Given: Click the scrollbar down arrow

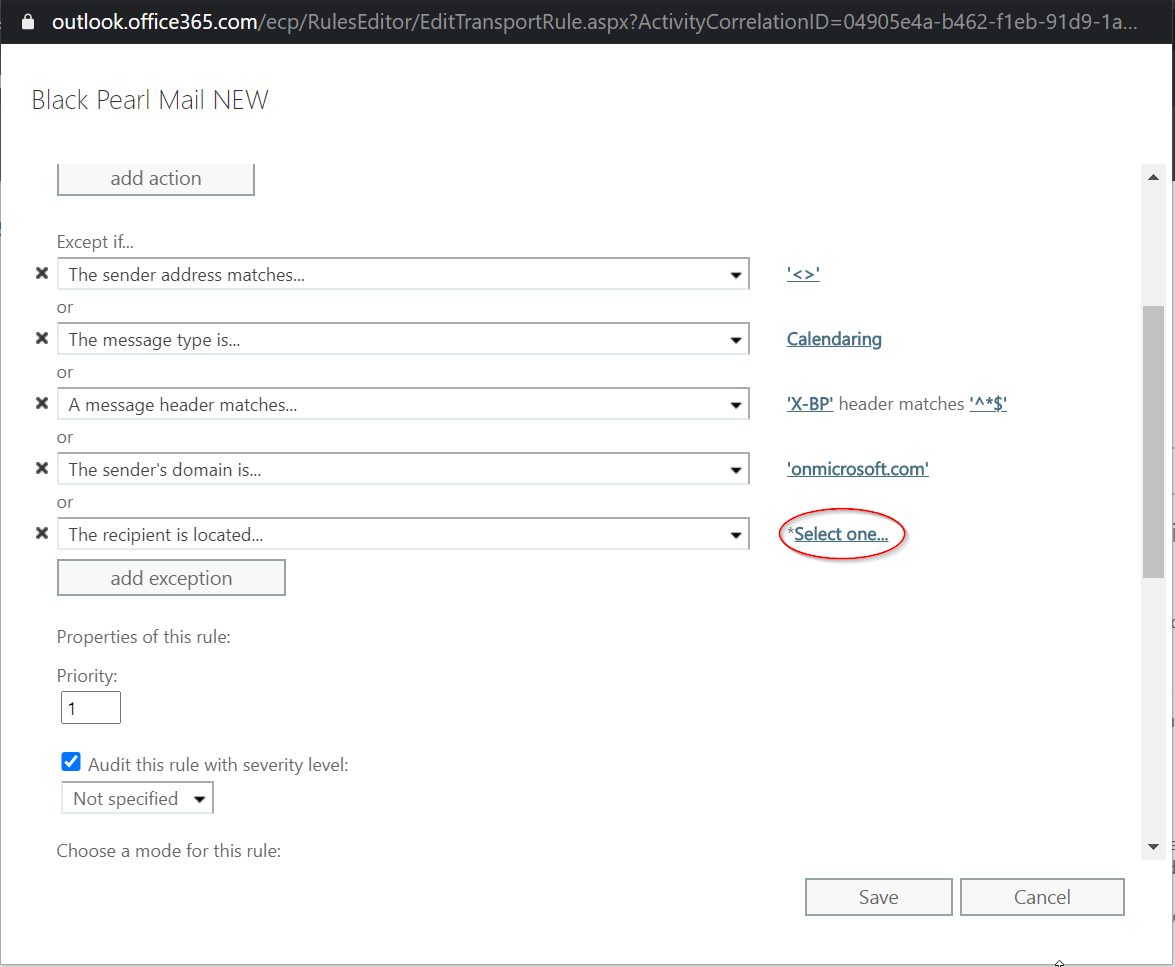Looking at the screenshot, I should click(x=1153, y=846).
